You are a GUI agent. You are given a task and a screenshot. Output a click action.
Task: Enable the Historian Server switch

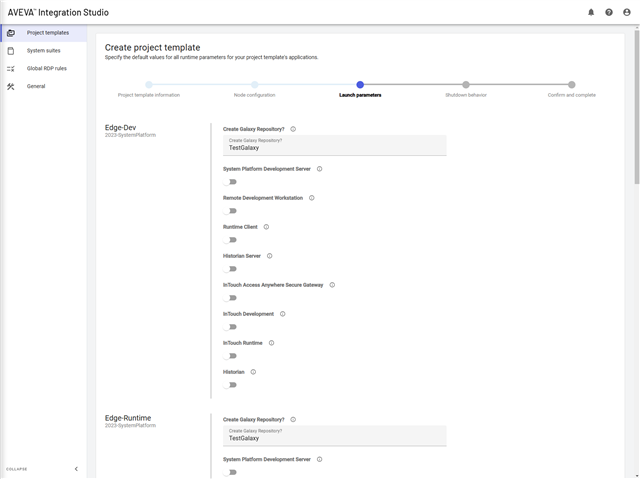230,269
